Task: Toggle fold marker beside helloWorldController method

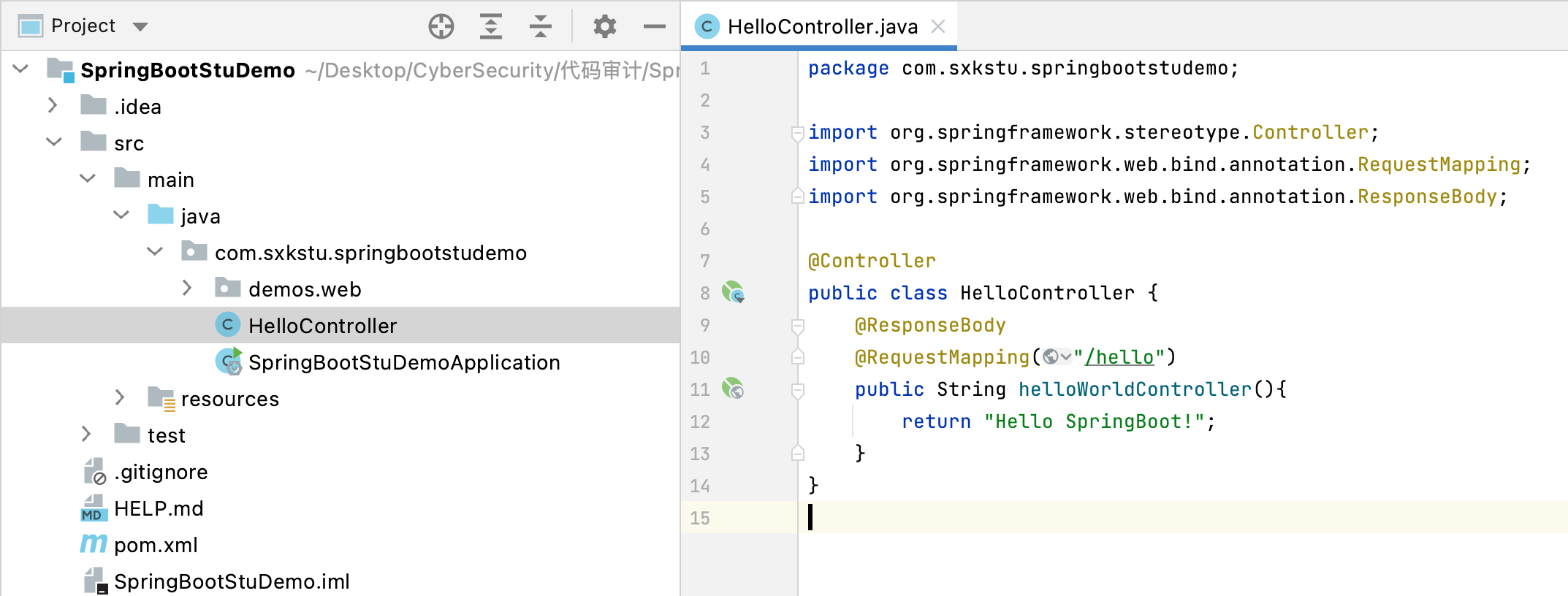Action: 798,390
